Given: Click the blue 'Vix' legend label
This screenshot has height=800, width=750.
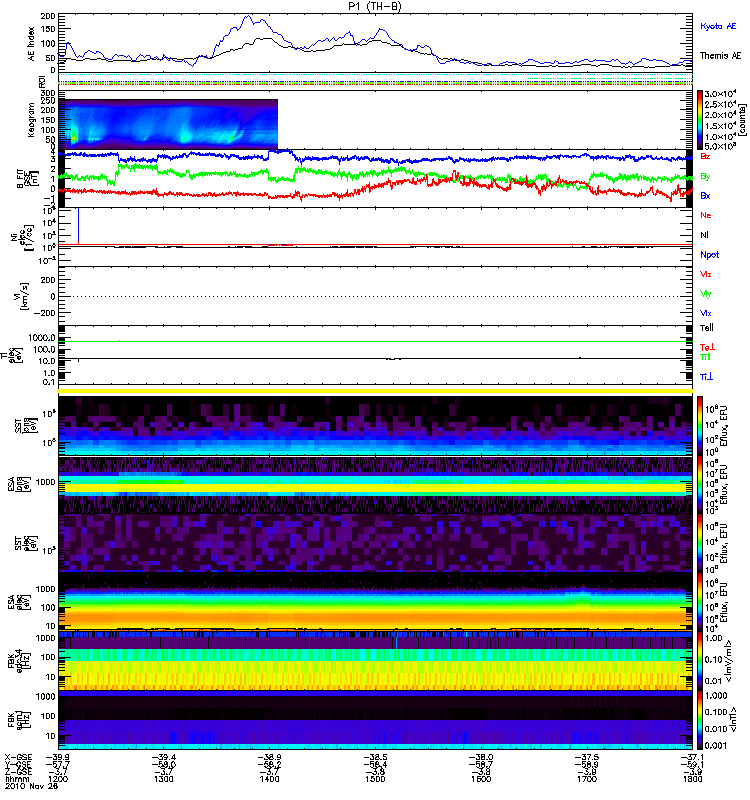Looking at the screenshot, I should (x=706, y=314).
